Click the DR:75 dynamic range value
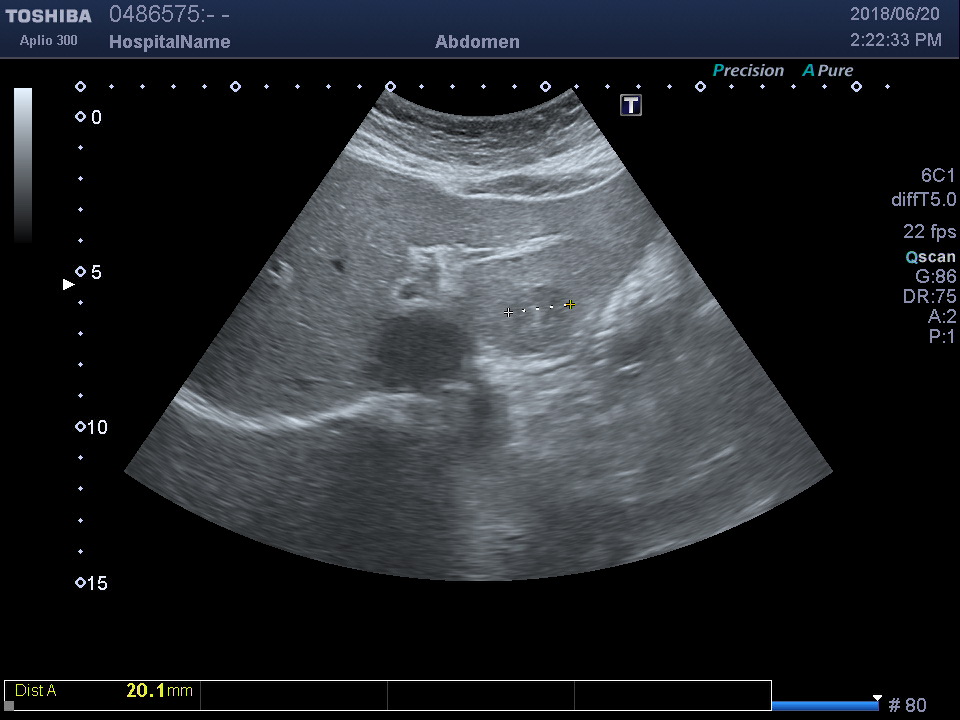 [x=929, y=296]
